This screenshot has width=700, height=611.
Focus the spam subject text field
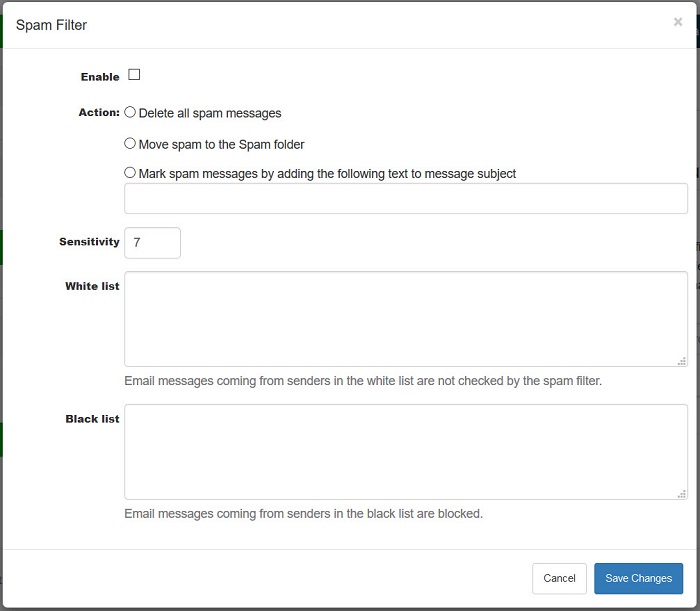[406, 199]
